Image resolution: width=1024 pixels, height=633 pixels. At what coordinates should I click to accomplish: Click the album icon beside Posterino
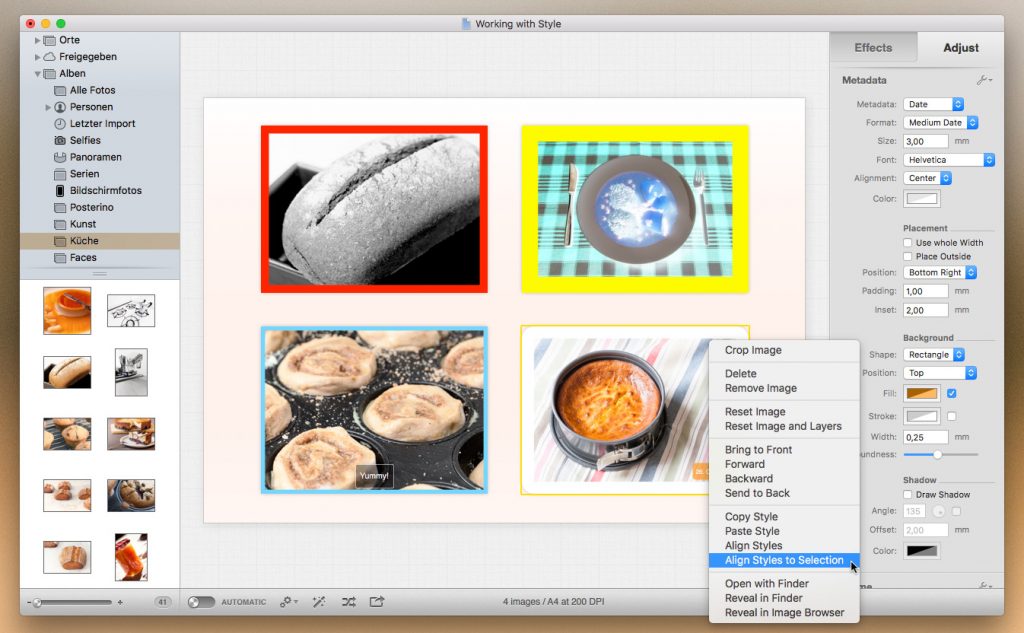coord(60,207)
